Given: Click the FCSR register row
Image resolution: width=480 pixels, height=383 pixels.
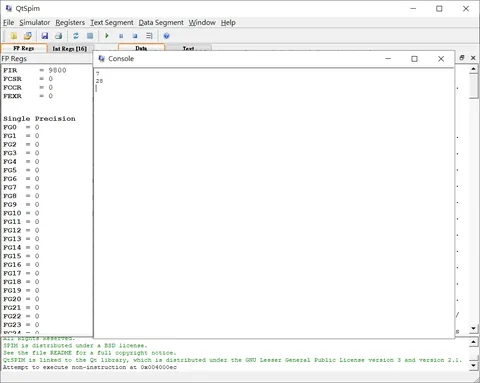Looking at the screenshot, I should pos(28,79).
